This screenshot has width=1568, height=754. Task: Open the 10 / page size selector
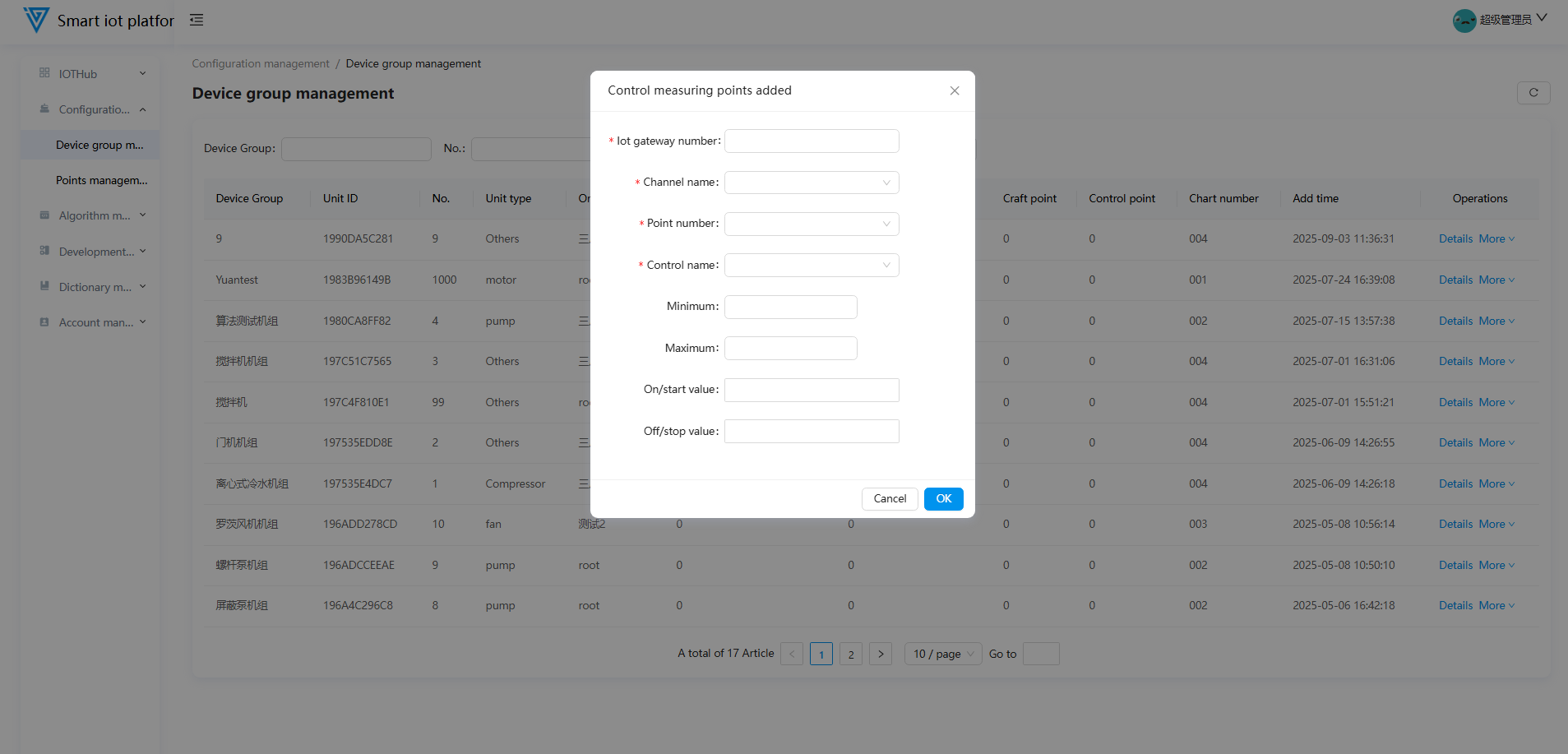tap(942, 654)
